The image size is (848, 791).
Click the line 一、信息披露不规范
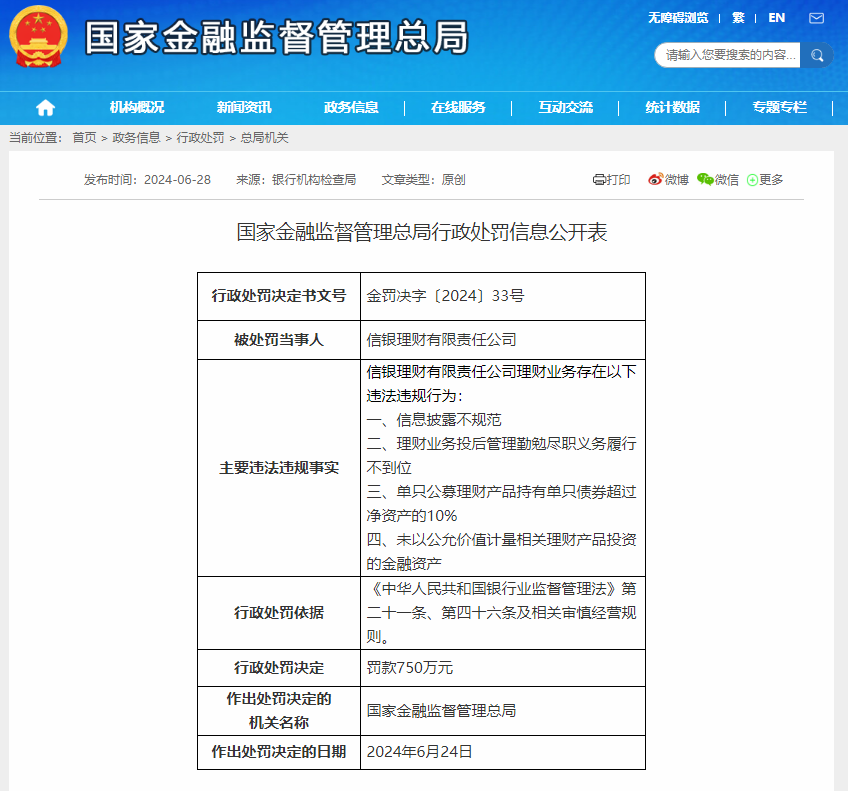(x=434, y=420)
